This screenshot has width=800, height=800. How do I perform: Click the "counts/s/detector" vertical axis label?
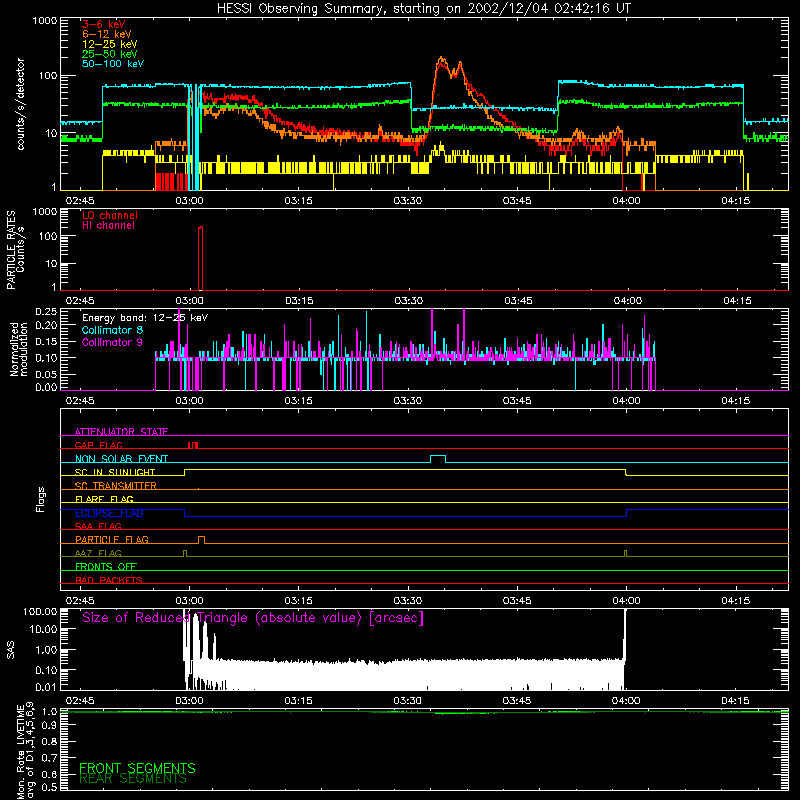(21, 104)
